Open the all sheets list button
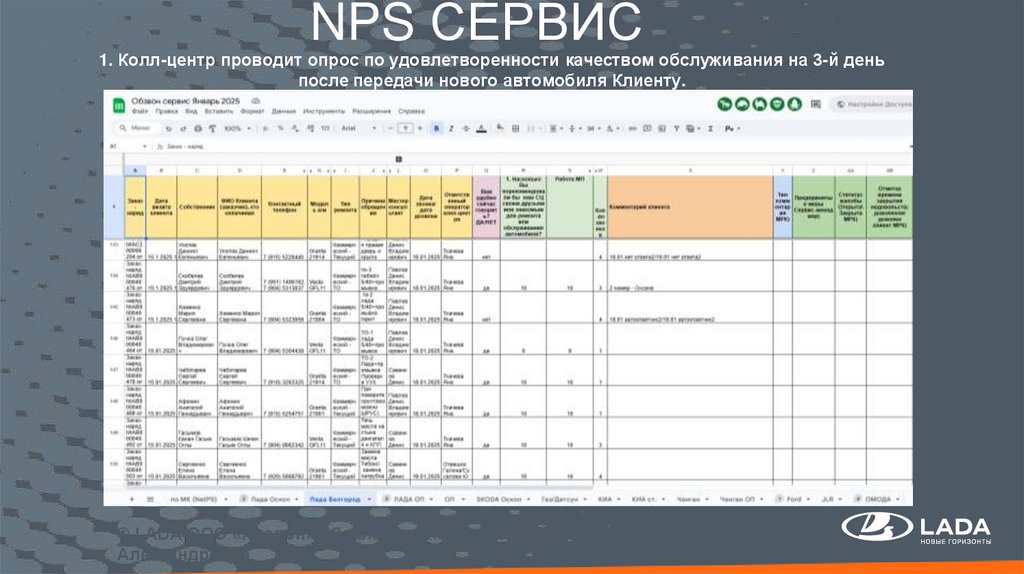Viewport: 1024px width, 574px height. 150,499
